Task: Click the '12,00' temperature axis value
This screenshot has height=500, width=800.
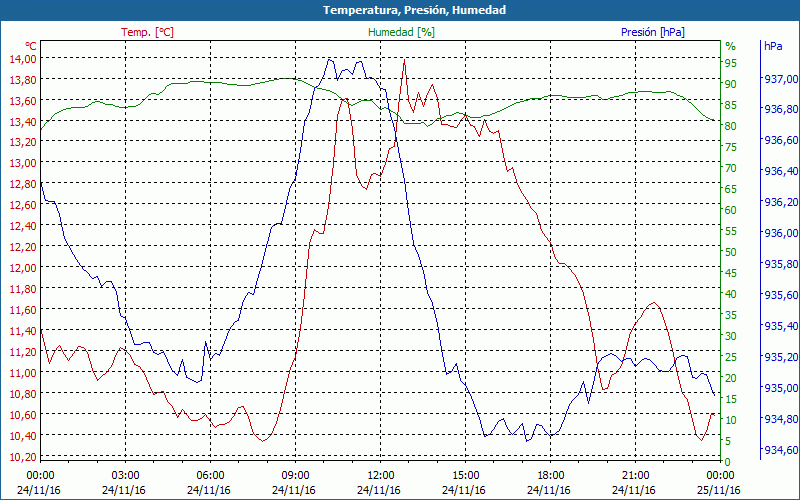Action: pos(23,267)
